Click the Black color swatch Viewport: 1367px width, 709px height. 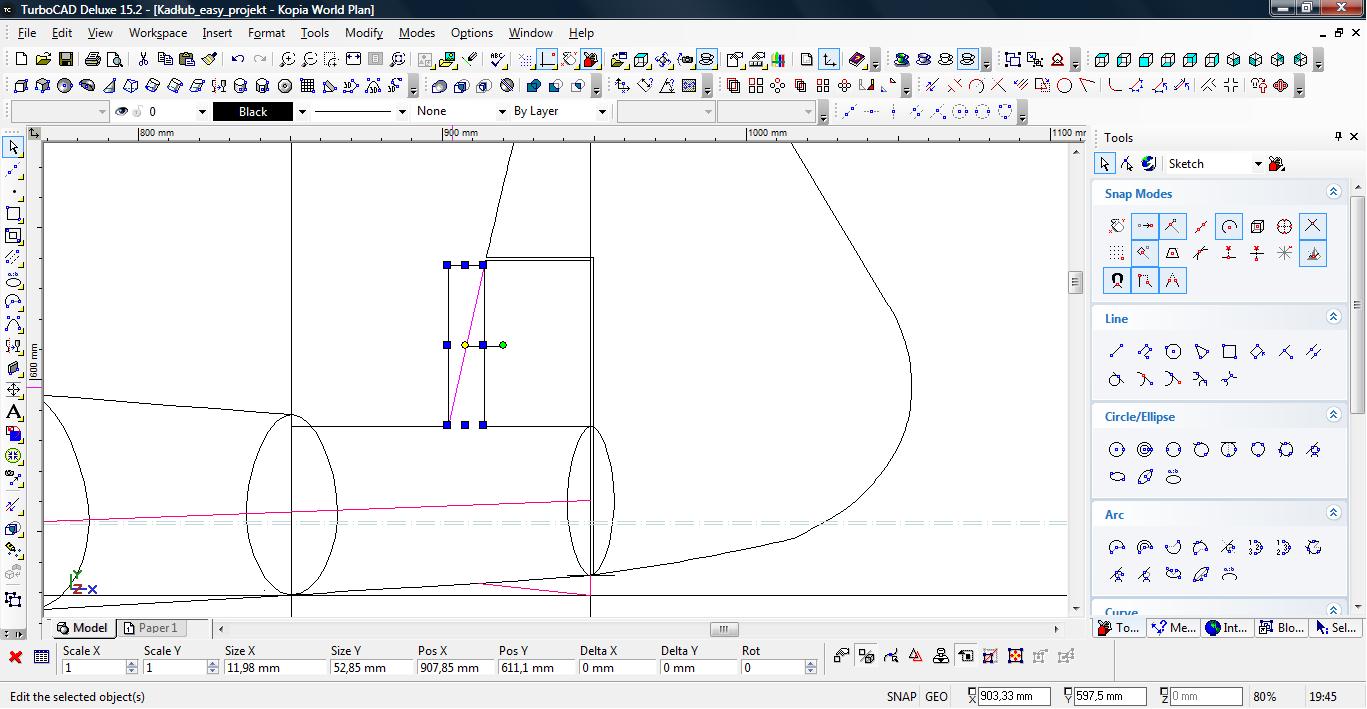point(253,112)
